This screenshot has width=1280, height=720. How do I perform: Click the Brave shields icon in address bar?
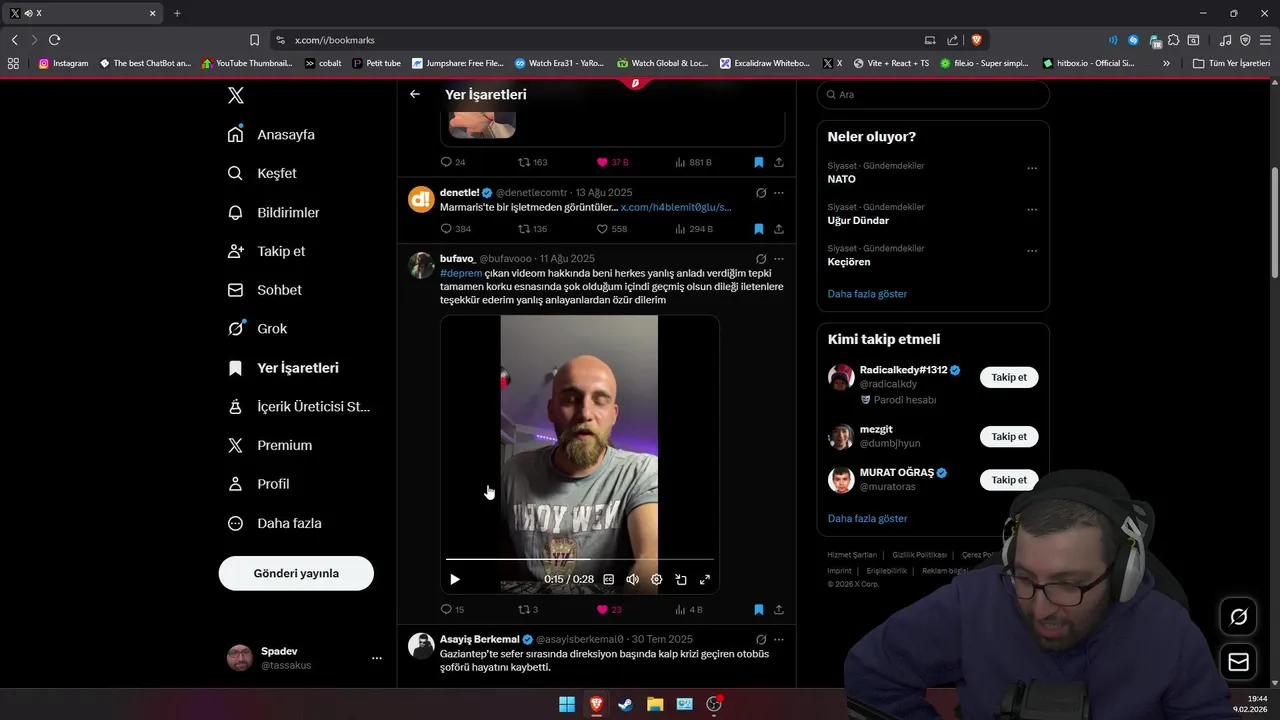[x=976, y=40]
